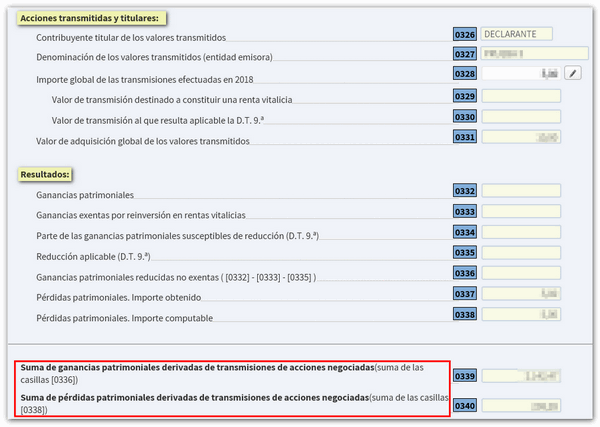Viewport: 600px width, 427px height.
Task: Focus the global transmission amount field 0328
Action: click(520, 73)
